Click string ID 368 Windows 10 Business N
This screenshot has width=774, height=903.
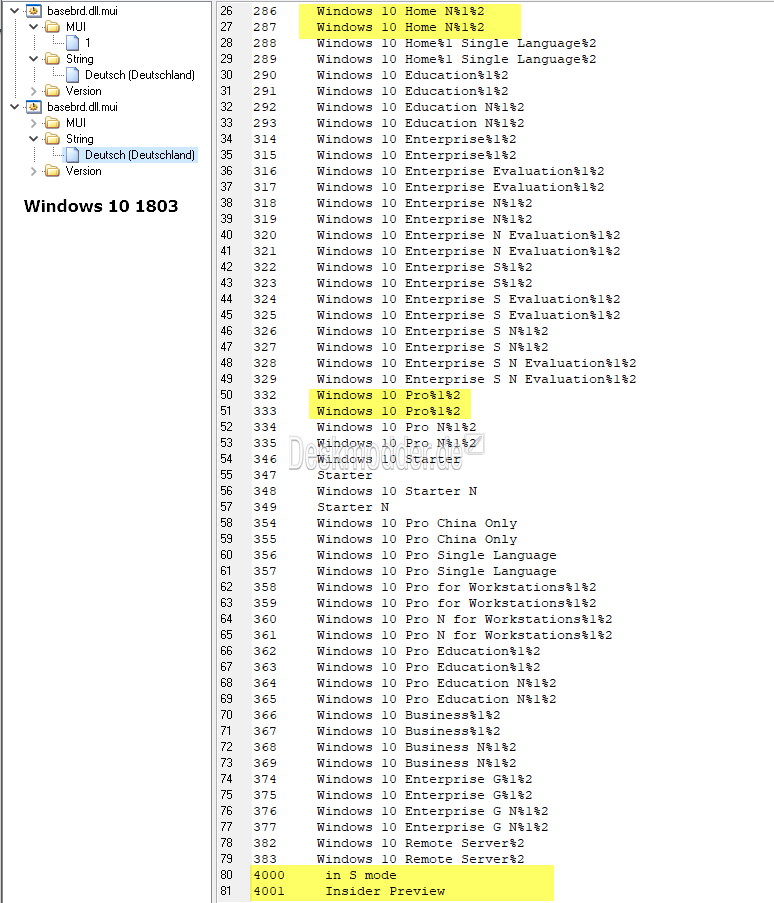(x=416, y=747)
